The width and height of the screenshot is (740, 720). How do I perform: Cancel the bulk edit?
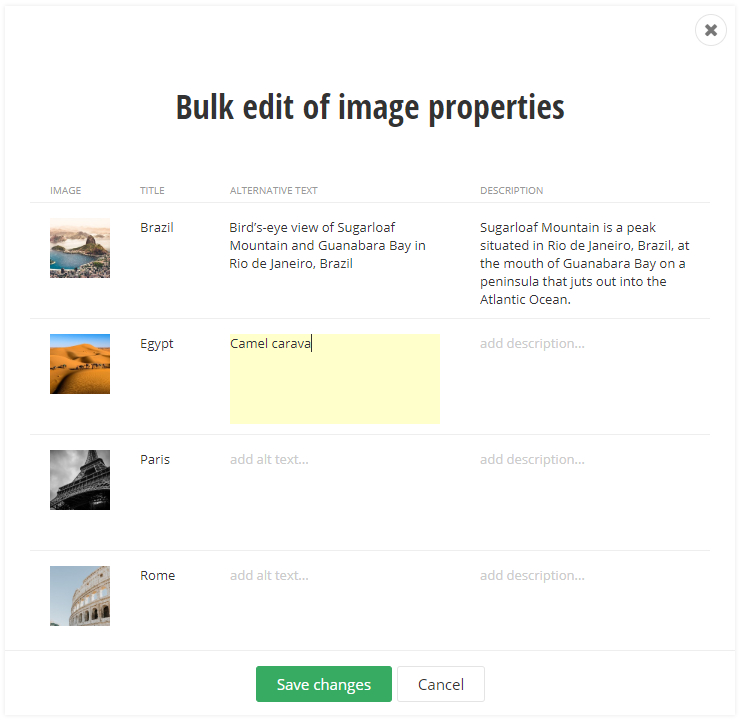(x=440, y=684)
